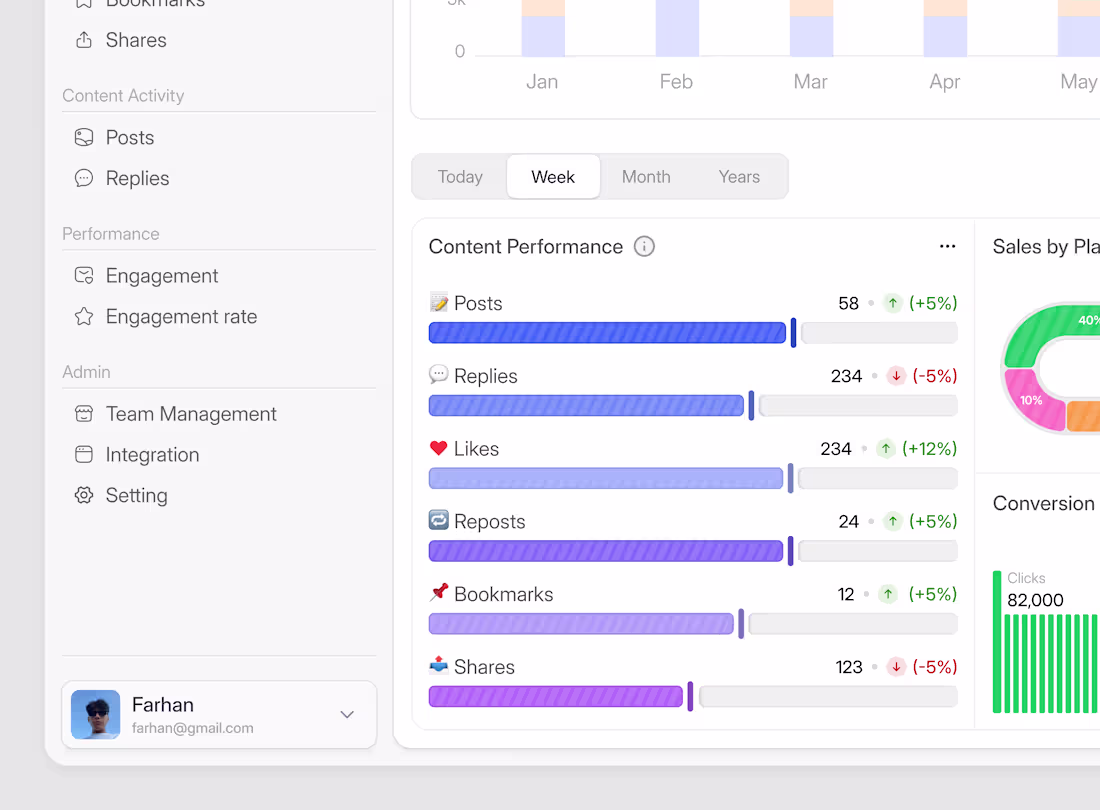The image size is (1100, 810).
Task: Open the Replies section via its speech bubble icon
Action: [x=83, y=178]
